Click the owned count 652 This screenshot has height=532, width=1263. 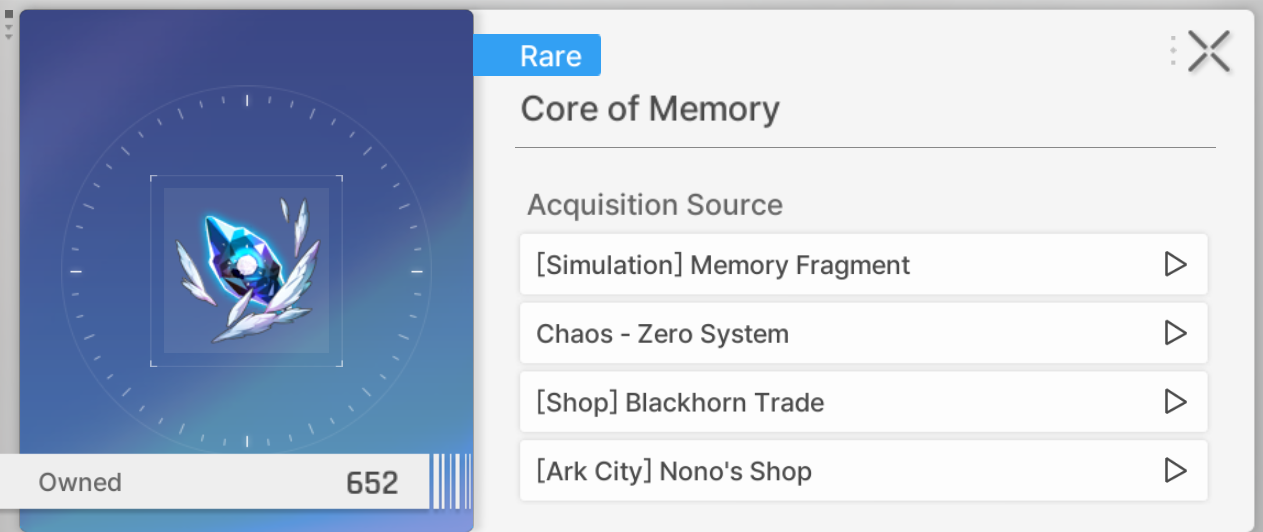point(372,483)
